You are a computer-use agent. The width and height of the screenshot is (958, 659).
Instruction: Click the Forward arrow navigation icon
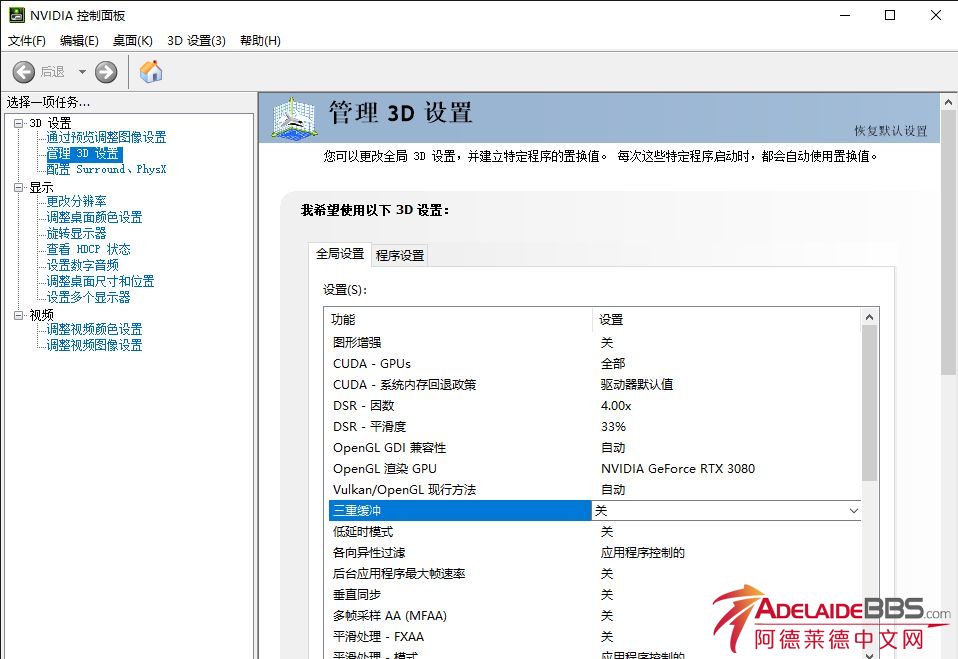pos(106,72)
